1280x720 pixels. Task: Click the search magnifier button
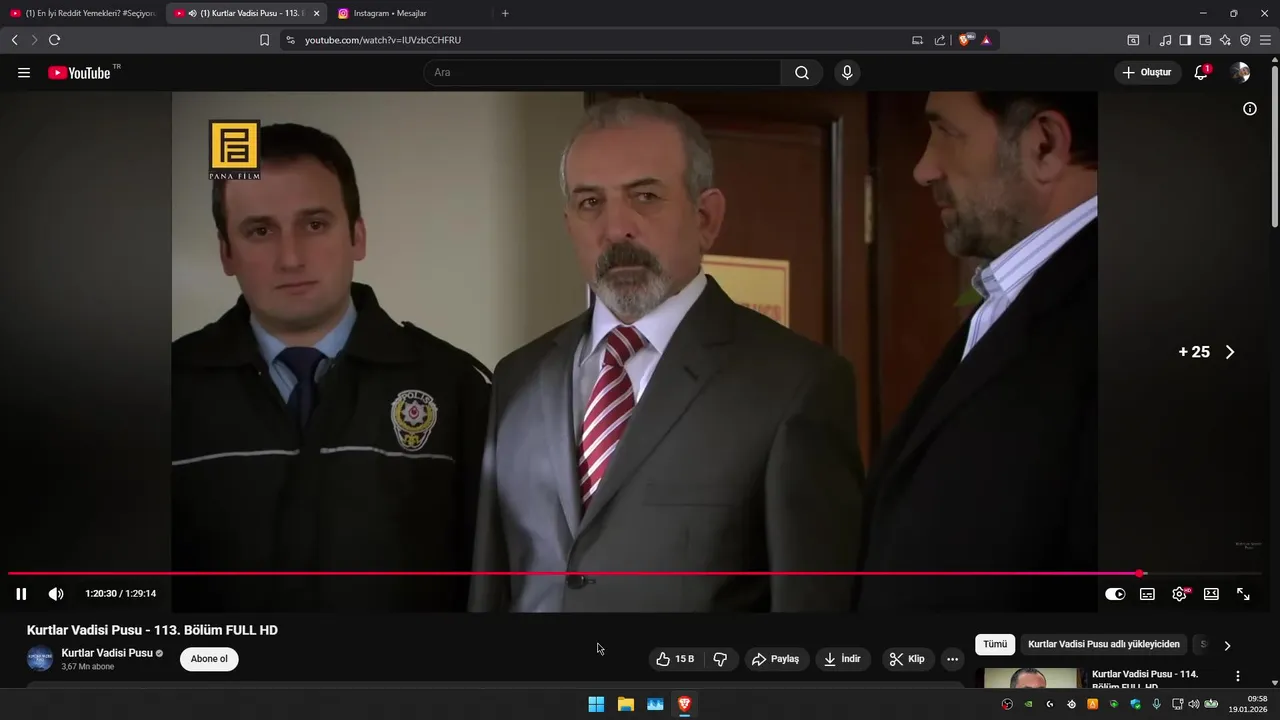802,73
